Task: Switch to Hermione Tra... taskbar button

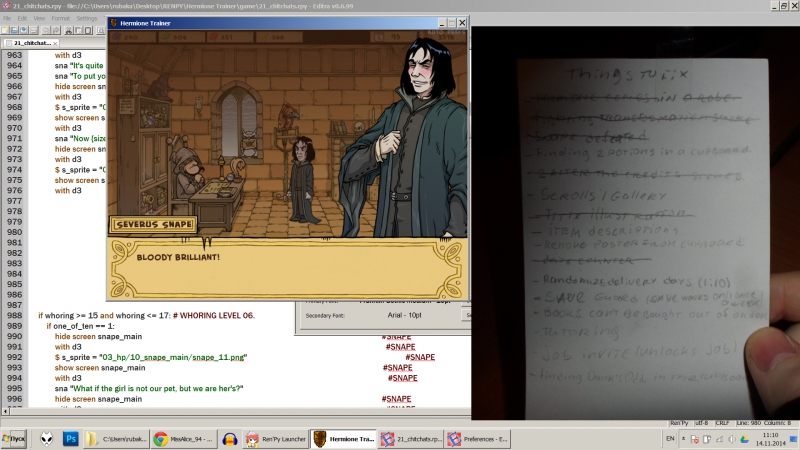Action: pyautogui.click(x=344, y=439)
